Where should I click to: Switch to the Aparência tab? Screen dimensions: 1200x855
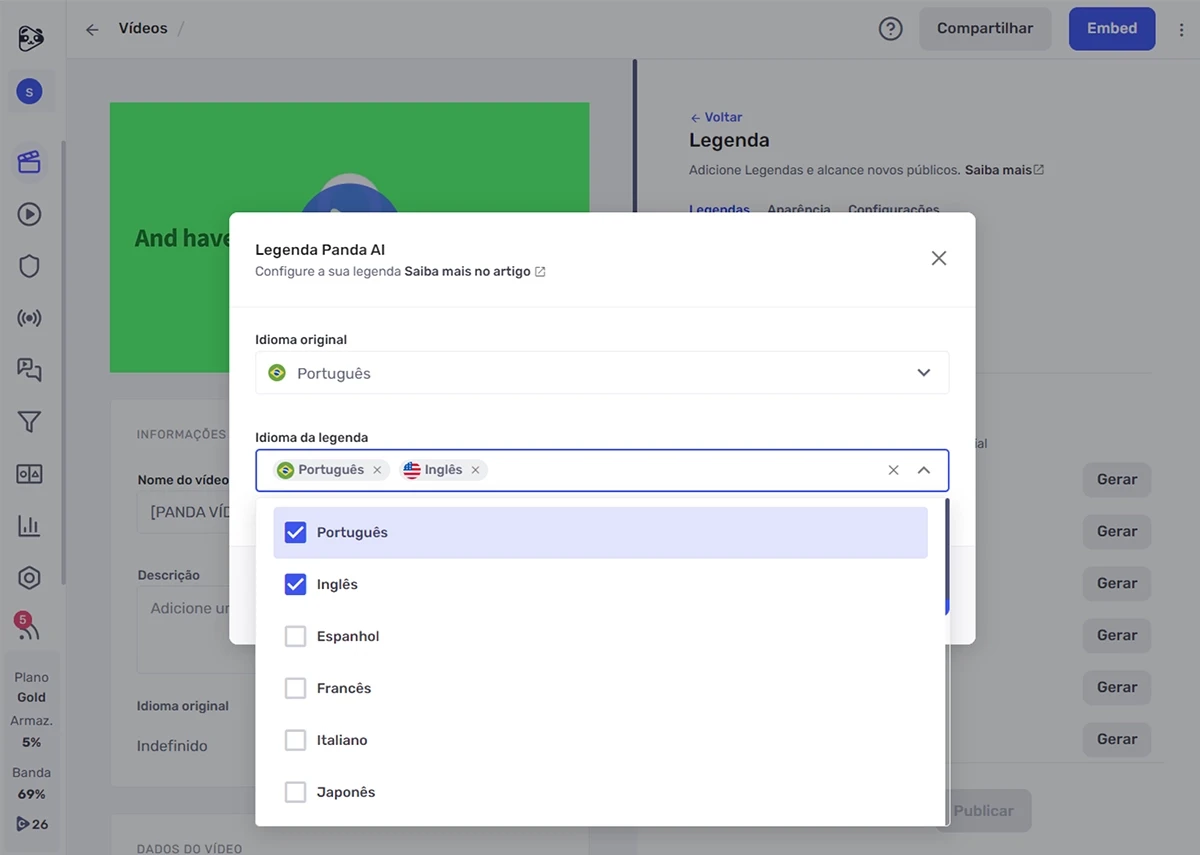point(798,210)
